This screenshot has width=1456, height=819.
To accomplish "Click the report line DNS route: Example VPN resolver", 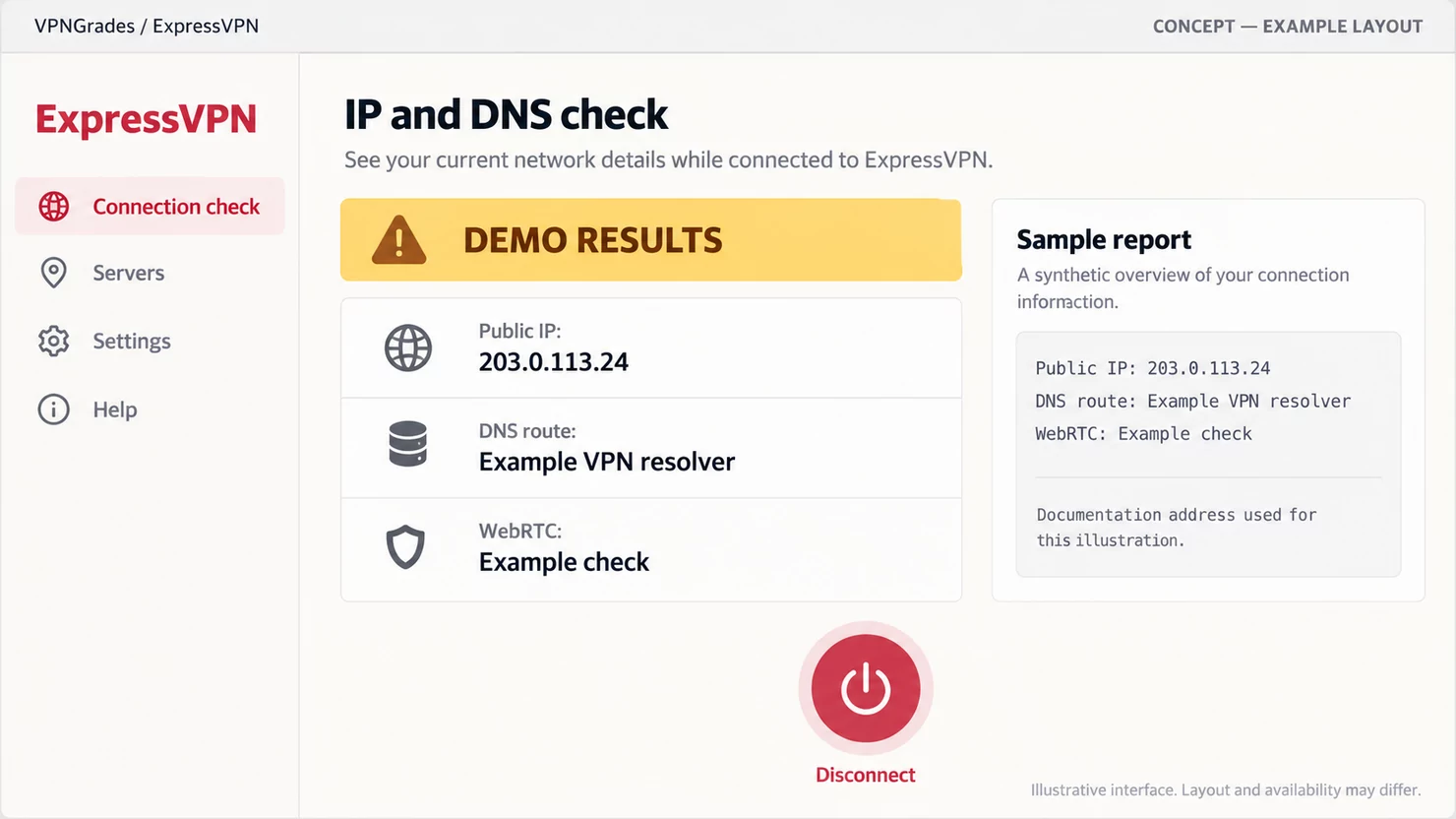I will coord(1193,401).
